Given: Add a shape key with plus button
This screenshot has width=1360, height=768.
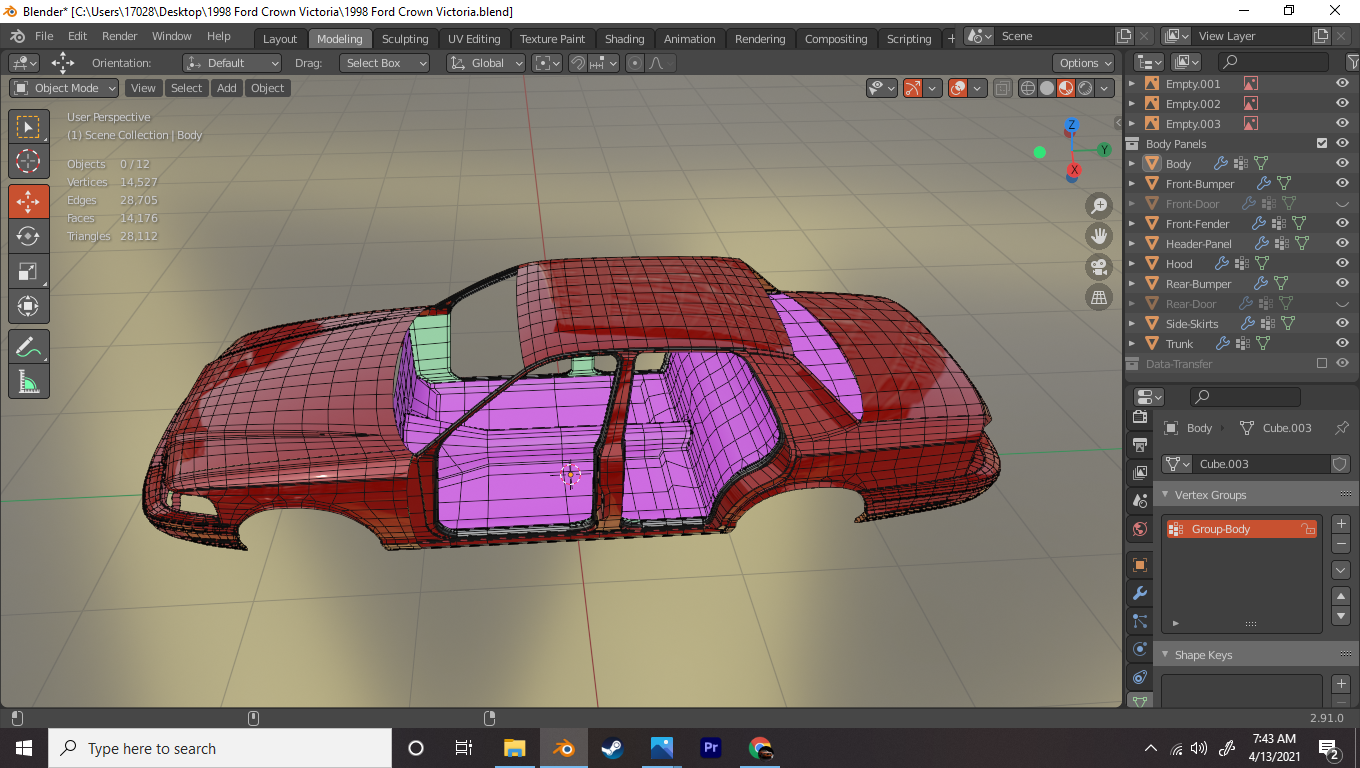Looking at the screenshot, I should (x=1341, y=684).
